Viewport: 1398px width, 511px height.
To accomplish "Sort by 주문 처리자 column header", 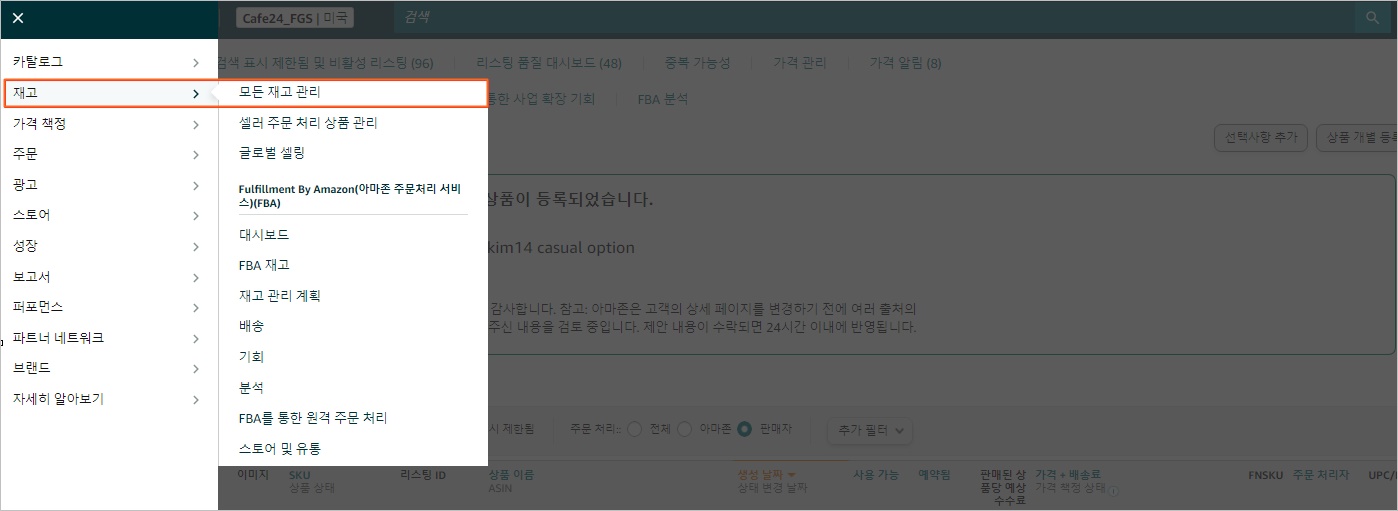I will click(x=1320, y=475).
